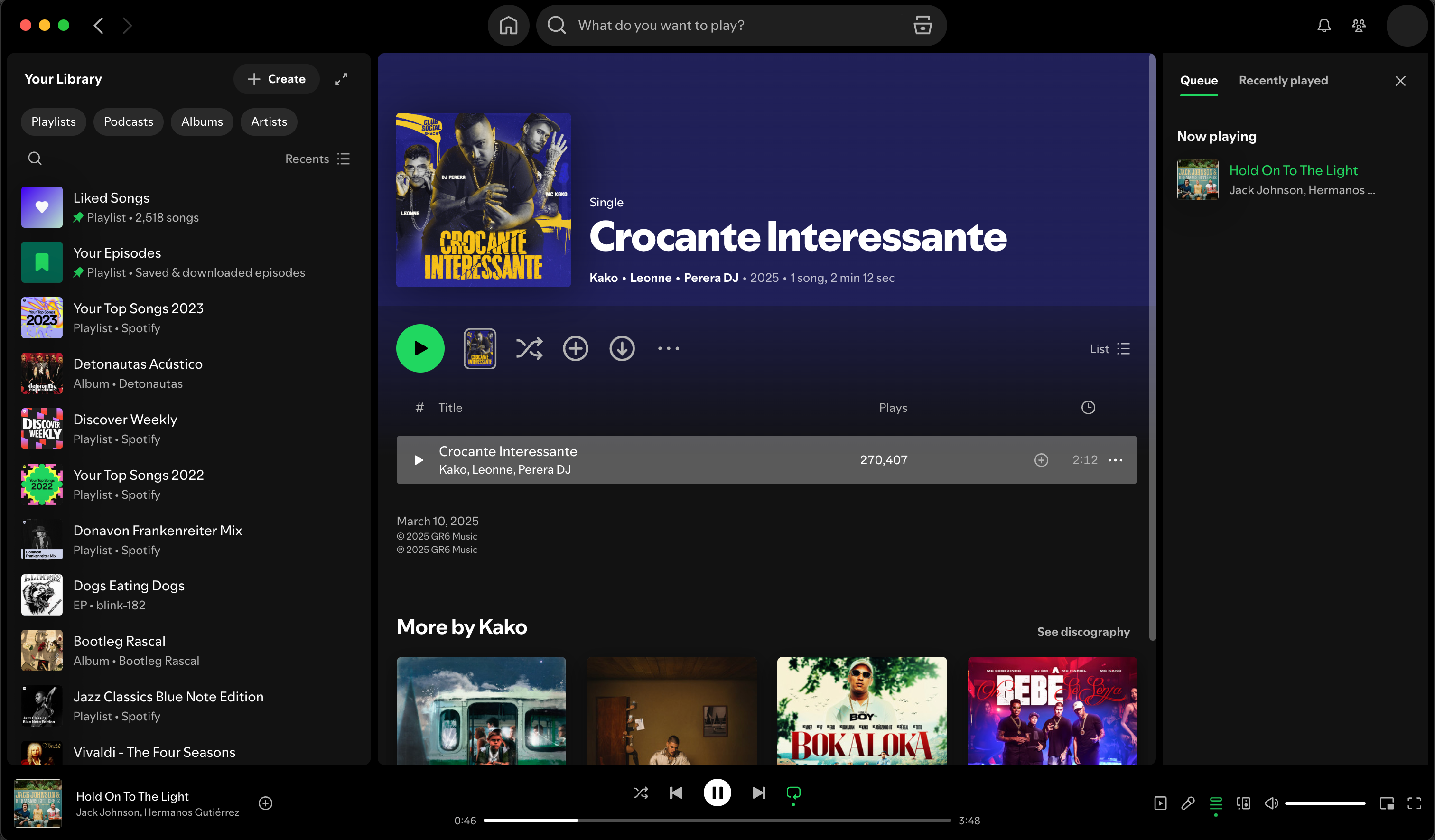Click the Home icon button
The image size is (1435, 840).
[508, 26]
